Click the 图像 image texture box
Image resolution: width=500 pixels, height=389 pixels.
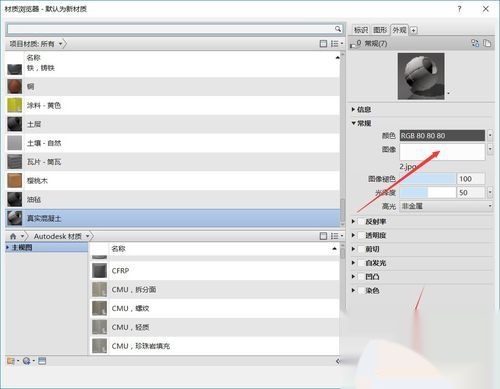coord(442,152)
